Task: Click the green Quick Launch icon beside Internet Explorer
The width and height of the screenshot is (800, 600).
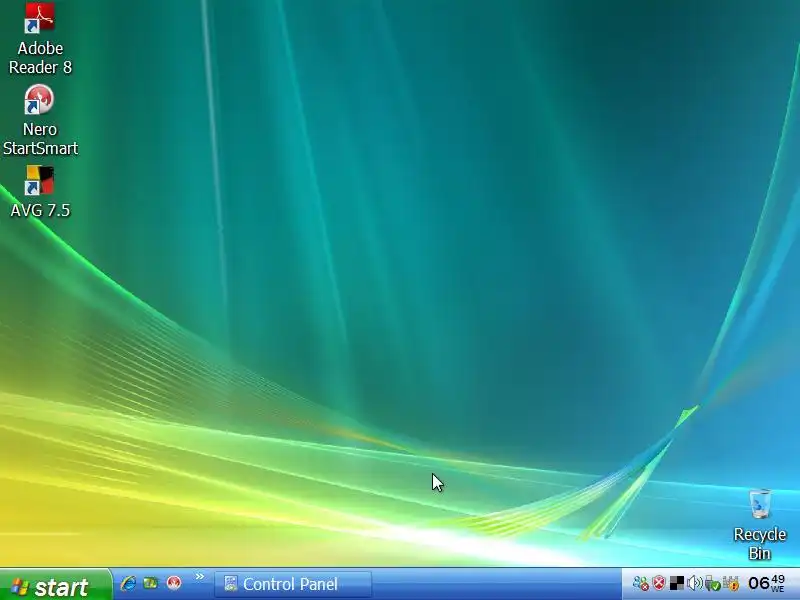Action: click(x=151, y=583)
